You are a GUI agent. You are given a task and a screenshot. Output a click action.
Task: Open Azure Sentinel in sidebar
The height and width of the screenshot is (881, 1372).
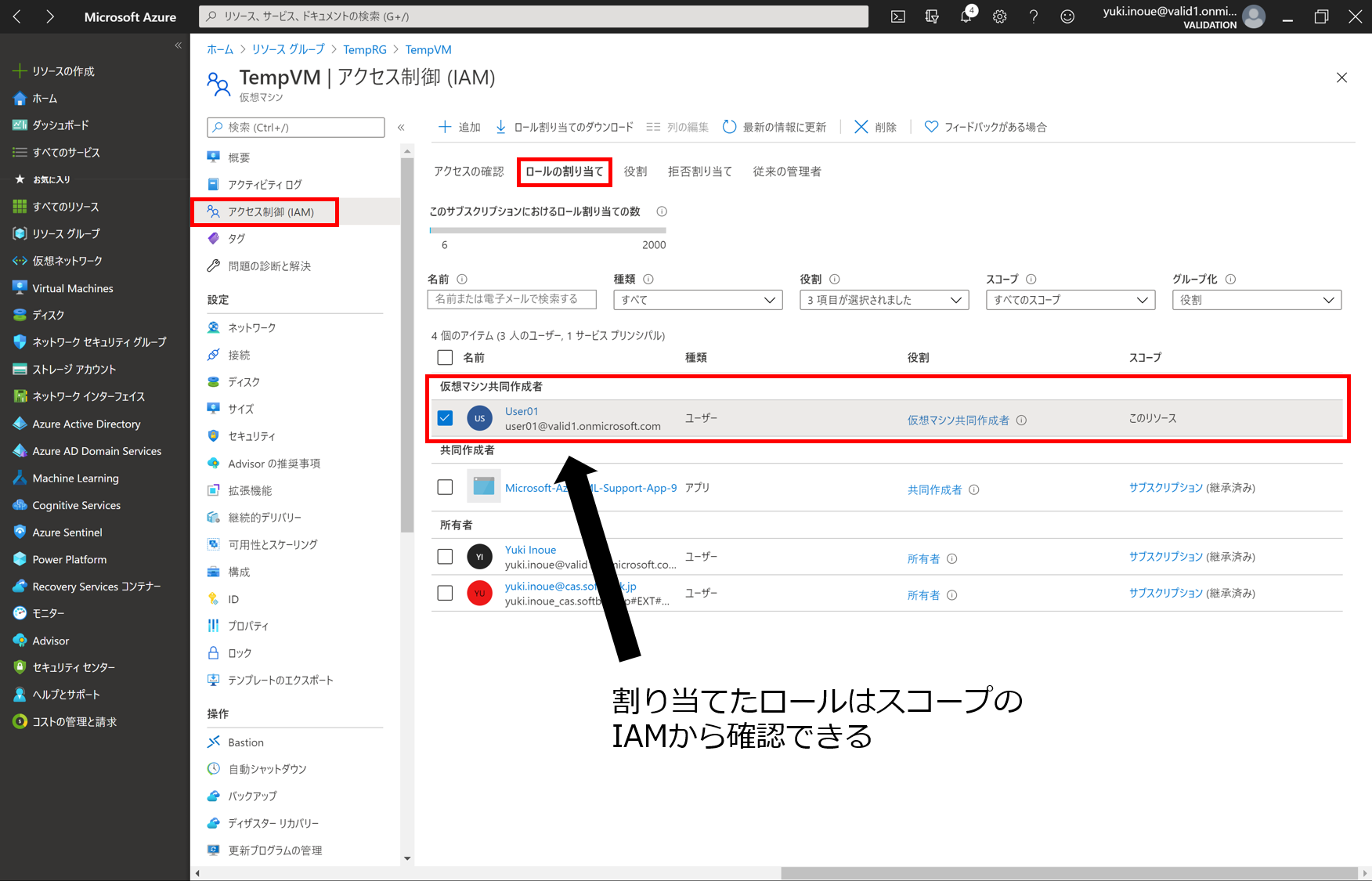click(67, 533)
